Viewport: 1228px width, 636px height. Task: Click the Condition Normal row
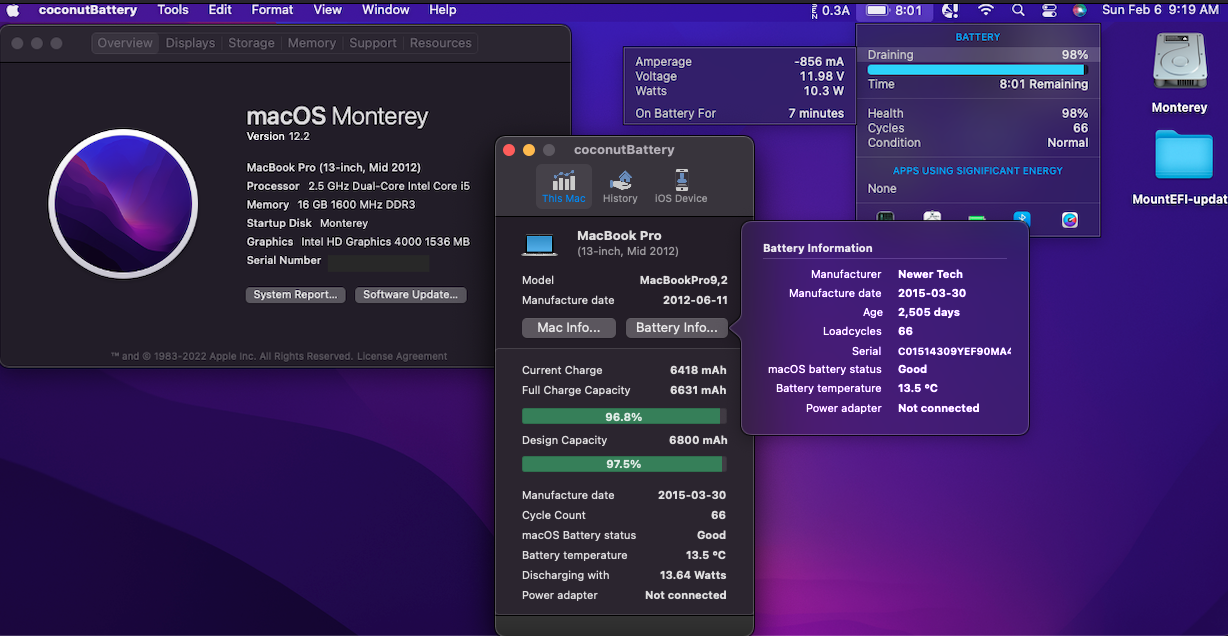coord(977,143)
